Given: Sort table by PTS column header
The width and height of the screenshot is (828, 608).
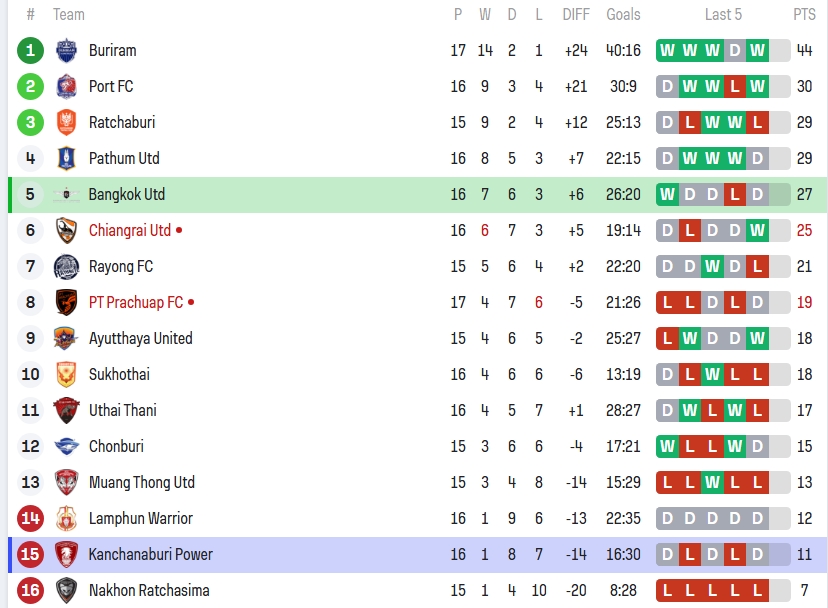Looking at the screenshot, I should [804, 14].
